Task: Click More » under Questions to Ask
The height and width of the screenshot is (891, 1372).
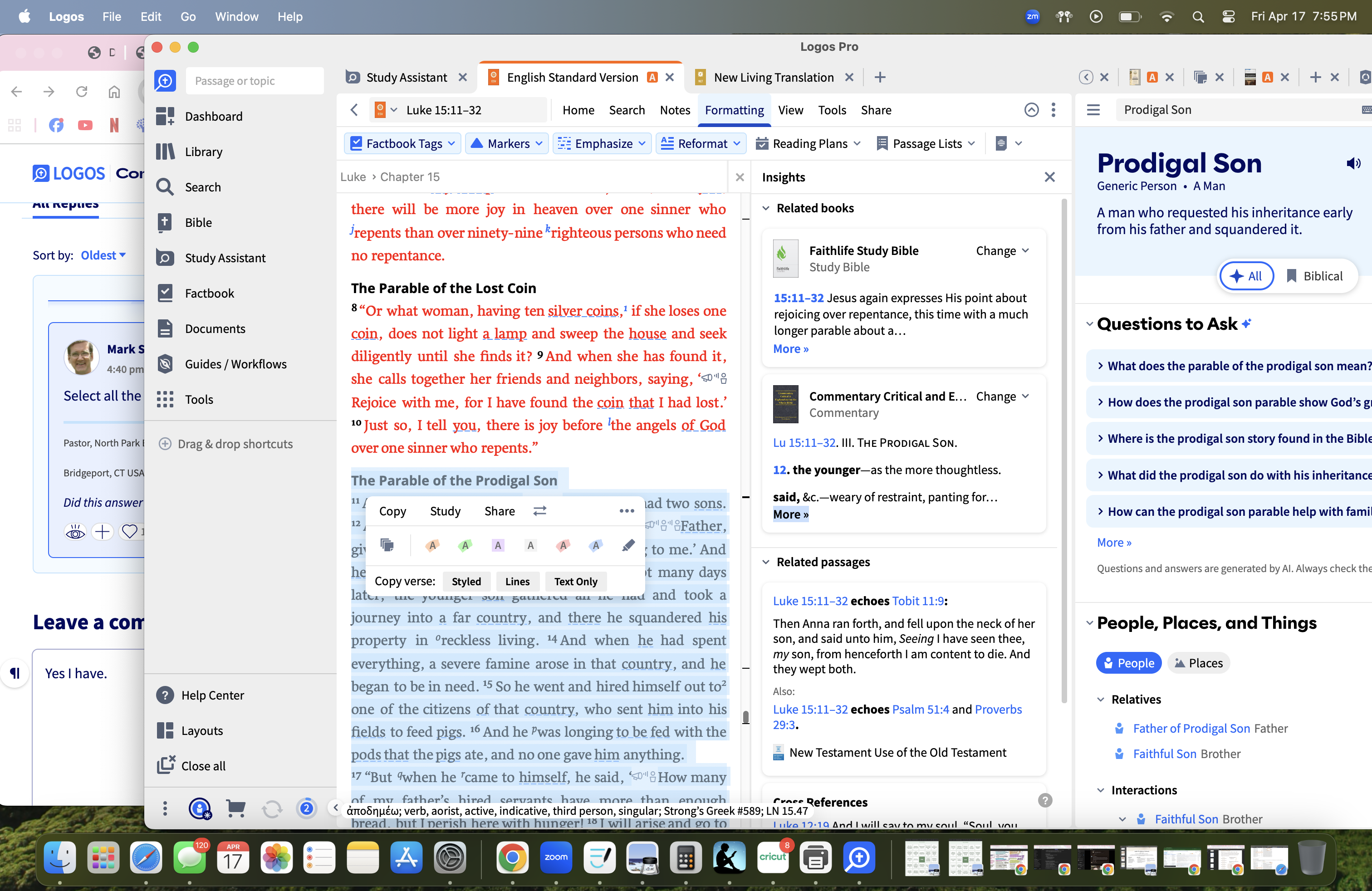Action: 1114,542
